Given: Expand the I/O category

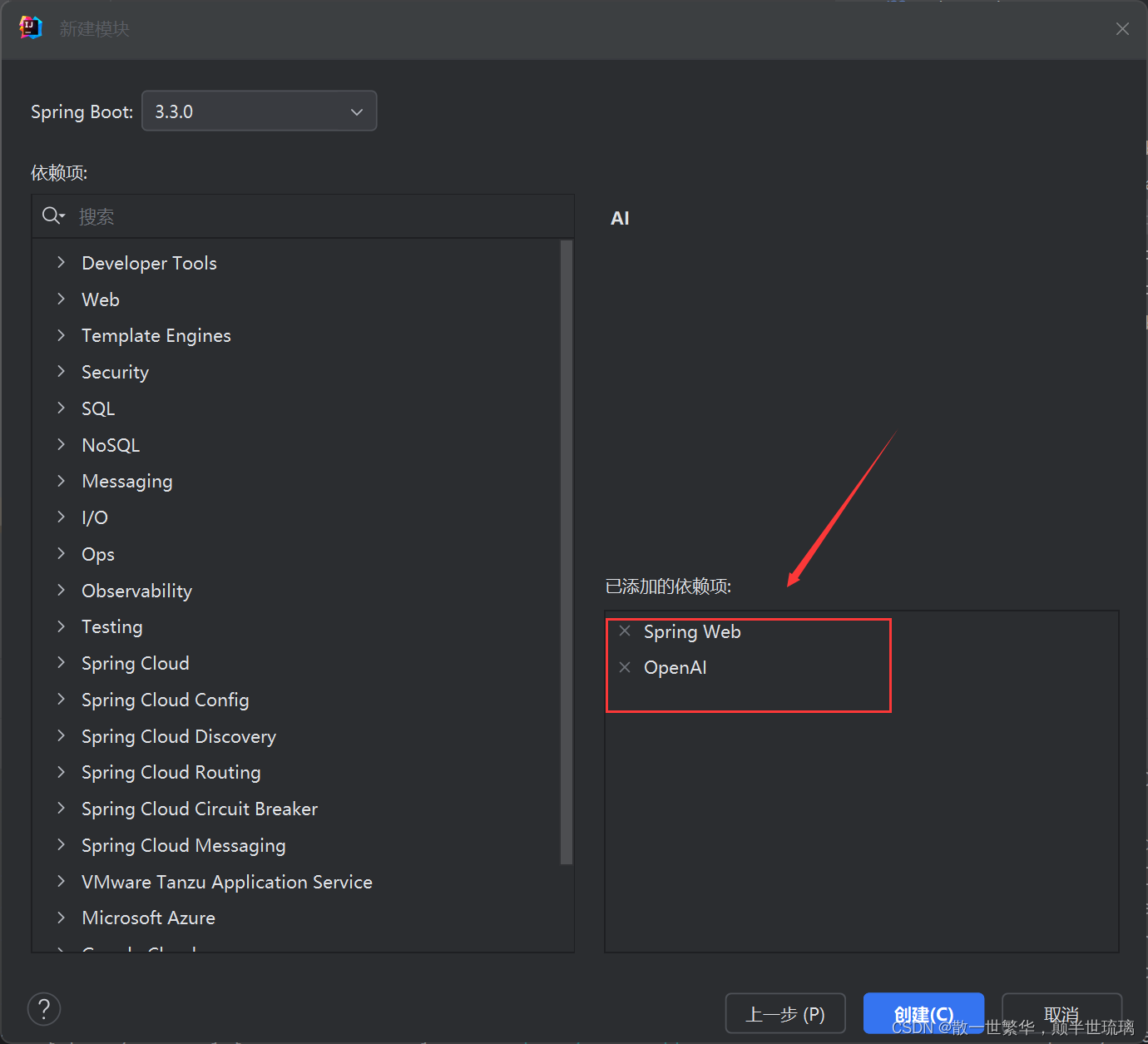Looking at the screenshot, I should click(61, 517).
